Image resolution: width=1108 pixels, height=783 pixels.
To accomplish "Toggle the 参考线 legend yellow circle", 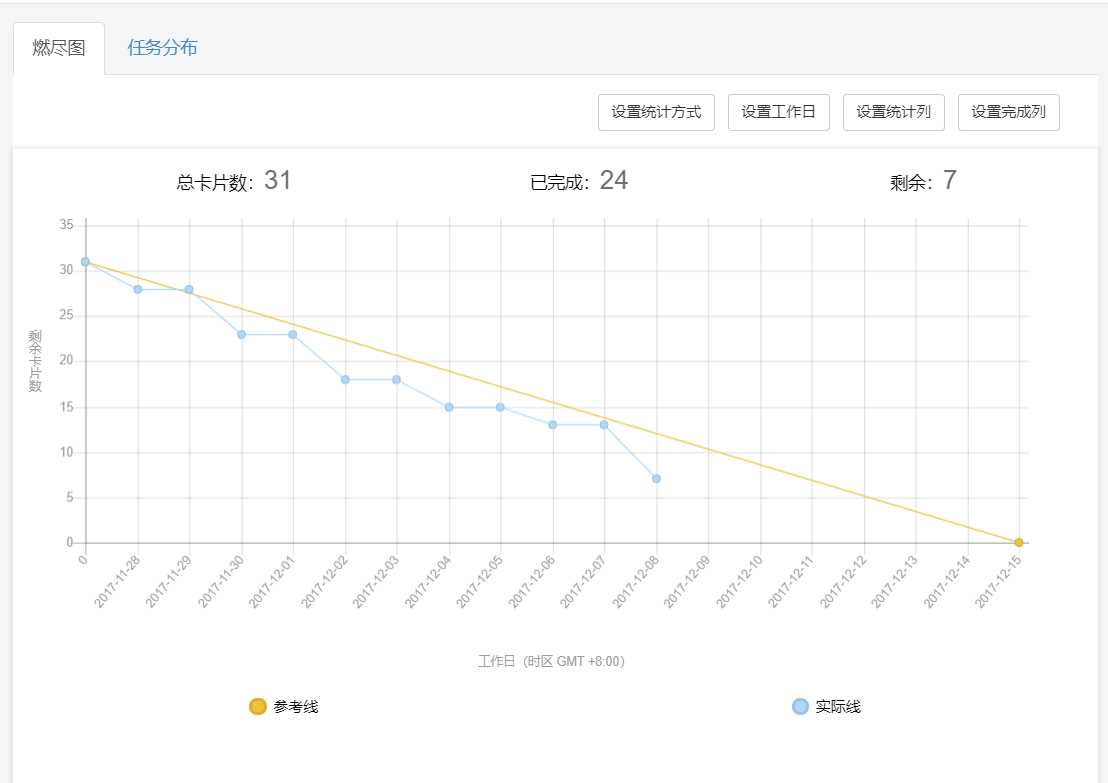I will 258,706.
